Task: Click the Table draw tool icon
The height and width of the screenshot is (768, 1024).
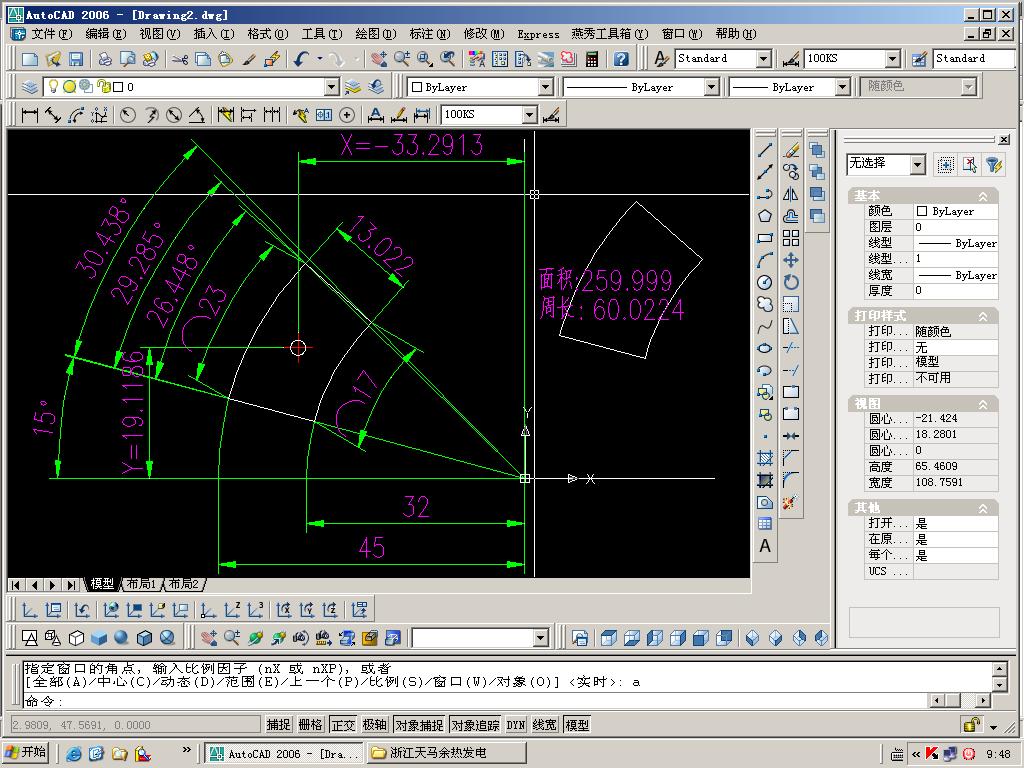Action: (765, 524)
